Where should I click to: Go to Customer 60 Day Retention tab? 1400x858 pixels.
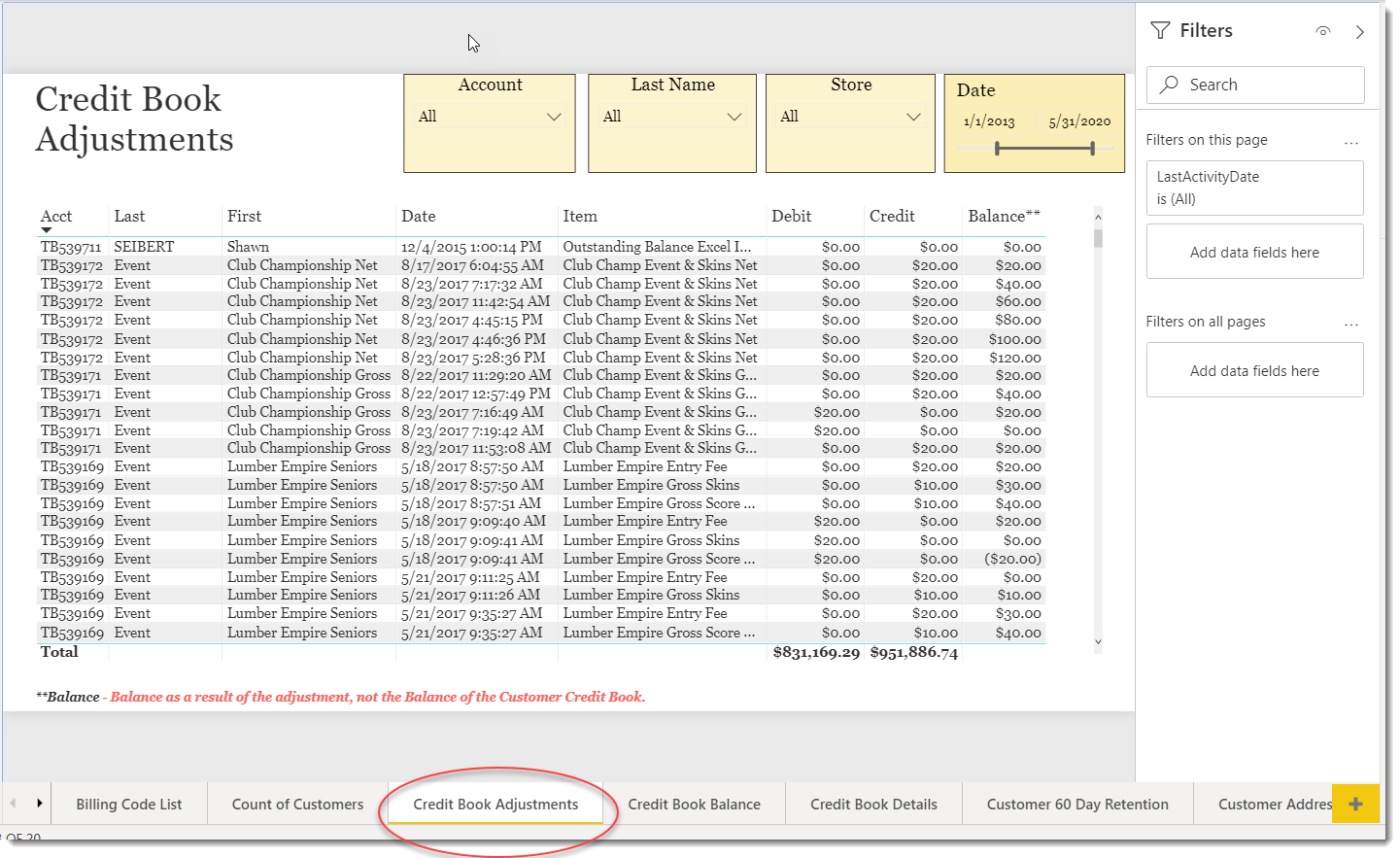coord(1077,805)
